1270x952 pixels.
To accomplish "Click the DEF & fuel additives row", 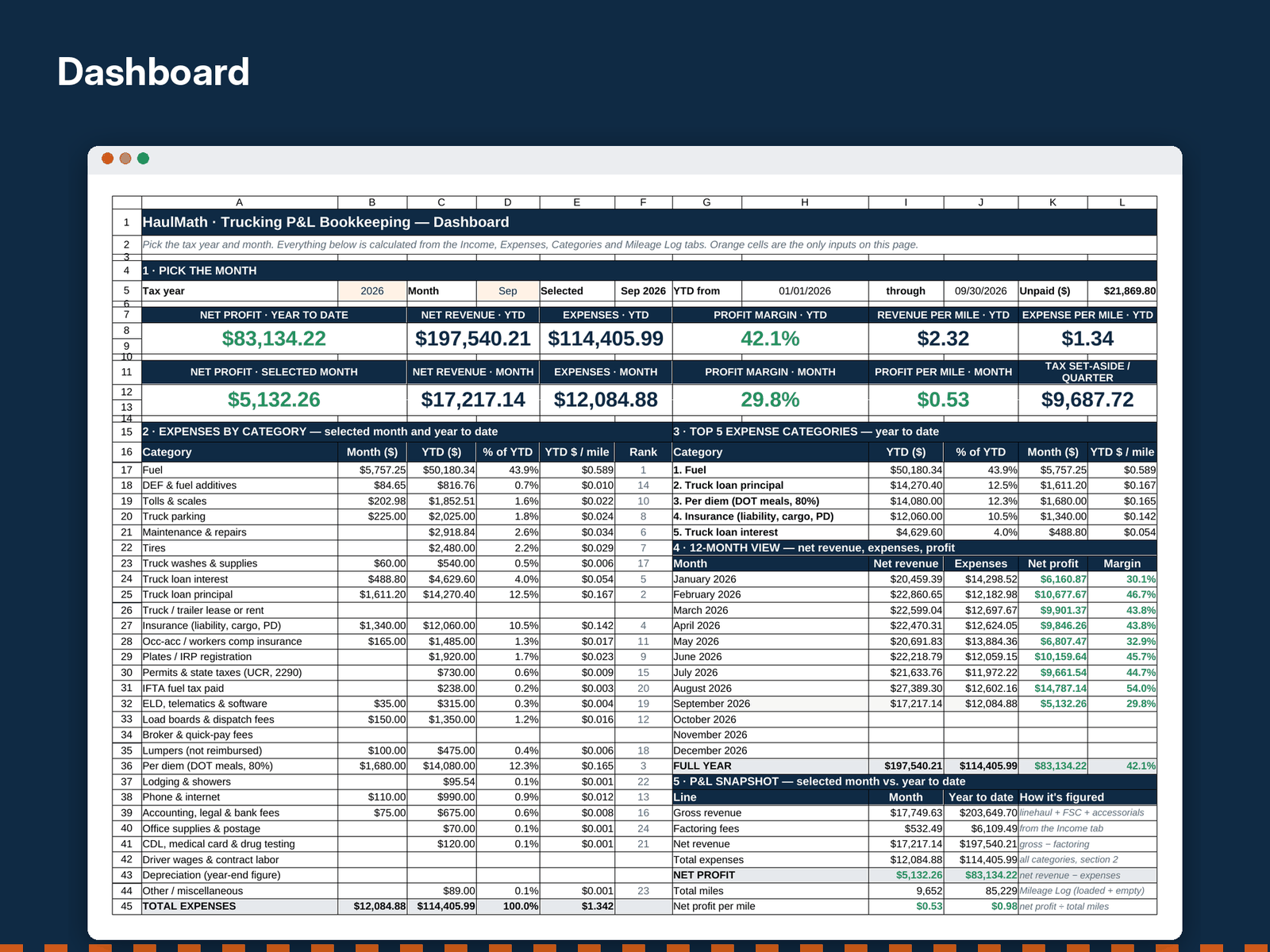I will point(240,486).
